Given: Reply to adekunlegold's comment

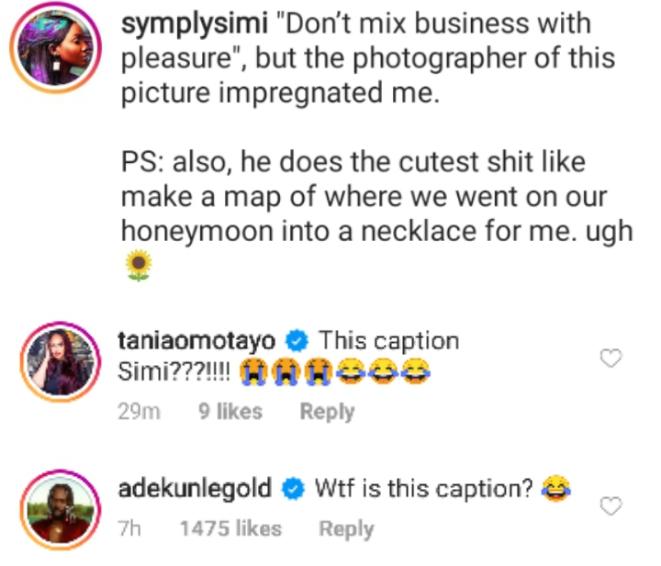Looking at the screenshot, I should pos(346,529).
